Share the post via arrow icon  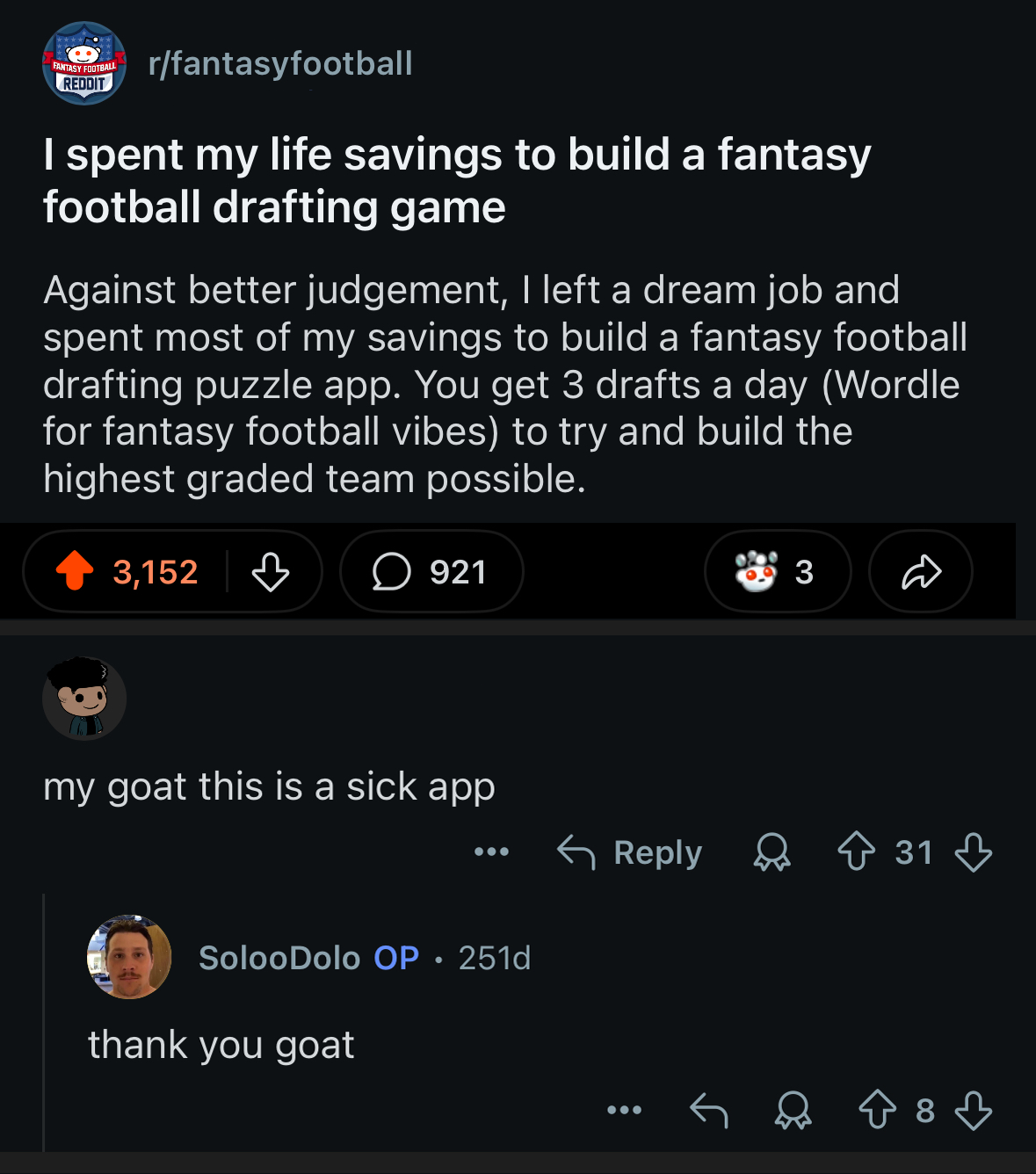point(921,572)
